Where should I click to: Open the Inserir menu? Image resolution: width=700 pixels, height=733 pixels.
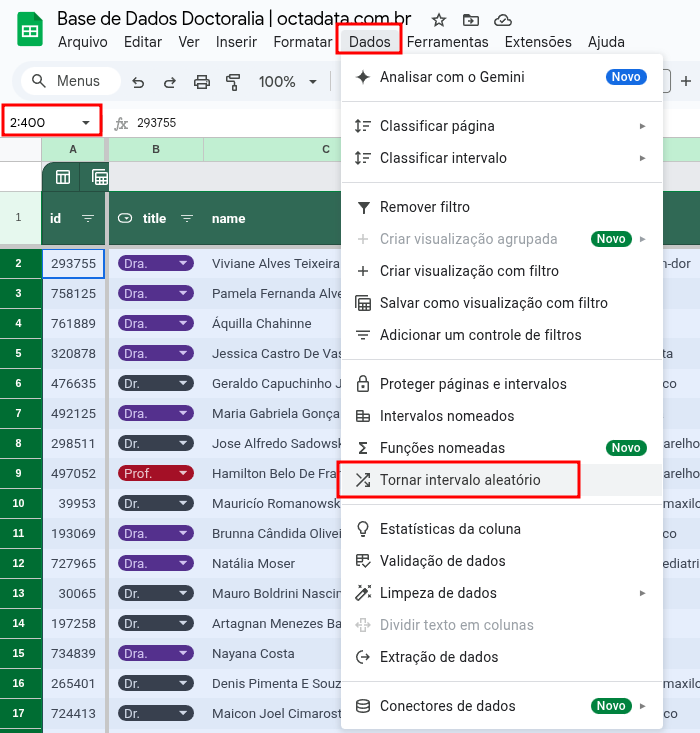pos(236,42)
